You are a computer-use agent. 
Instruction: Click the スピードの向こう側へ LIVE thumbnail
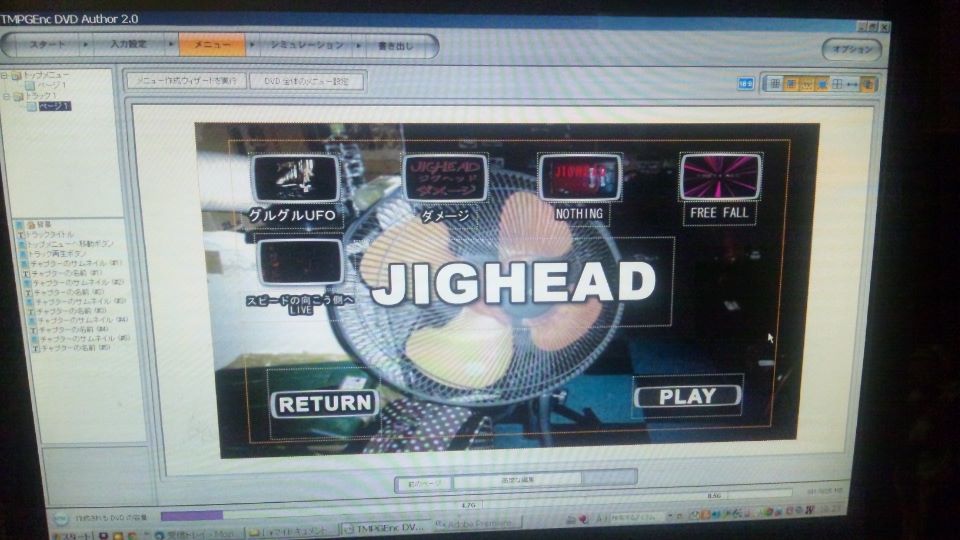coord(300,262)
